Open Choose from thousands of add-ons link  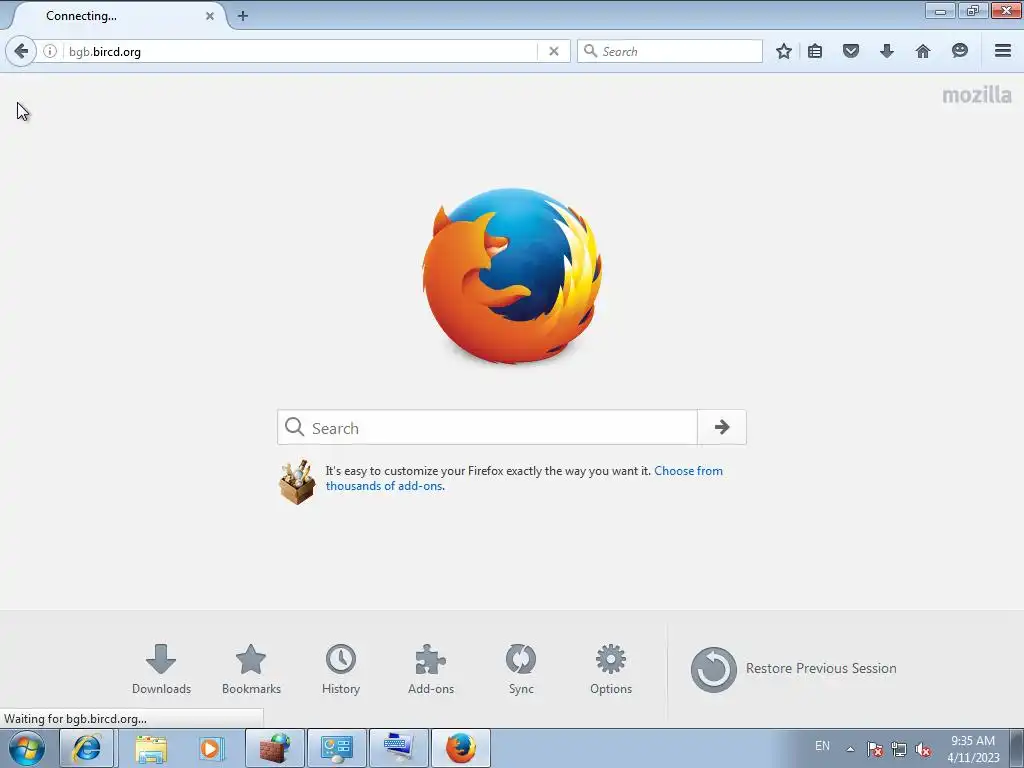point(524,478)
